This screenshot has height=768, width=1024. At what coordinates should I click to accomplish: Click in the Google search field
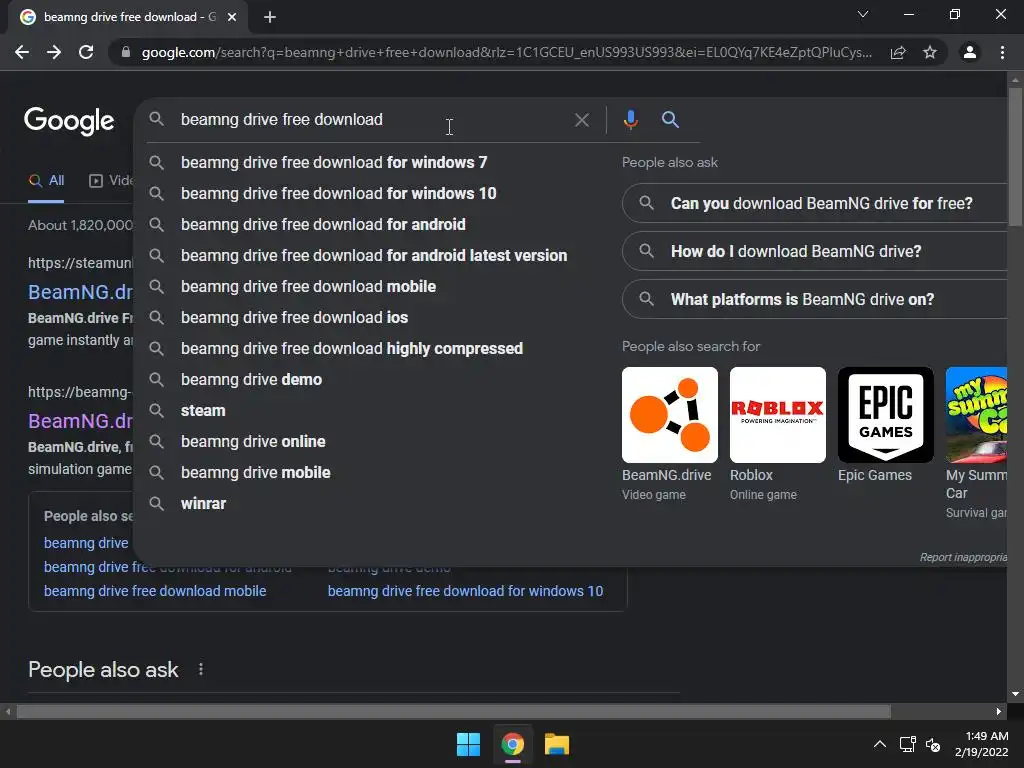pyautogui.click(x=372, y=120)
